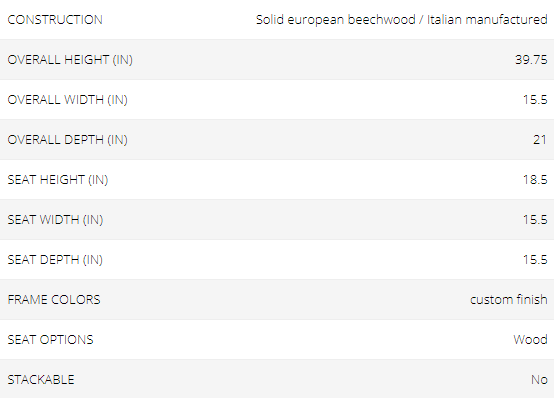Click the STACKABLE label
Viewport: 554px width, 398px height.
pos(41,380)
